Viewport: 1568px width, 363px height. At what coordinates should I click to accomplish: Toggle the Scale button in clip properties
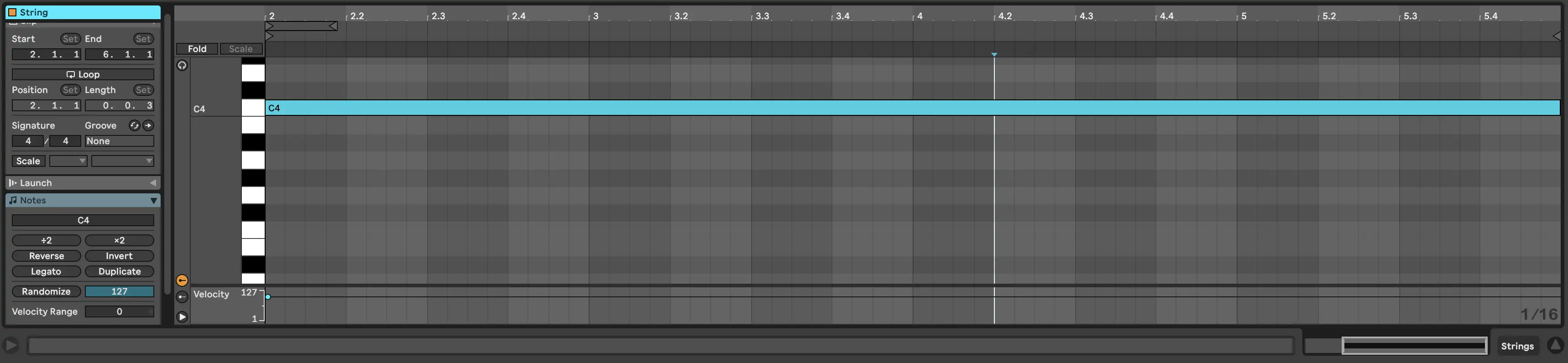(28, 161)
